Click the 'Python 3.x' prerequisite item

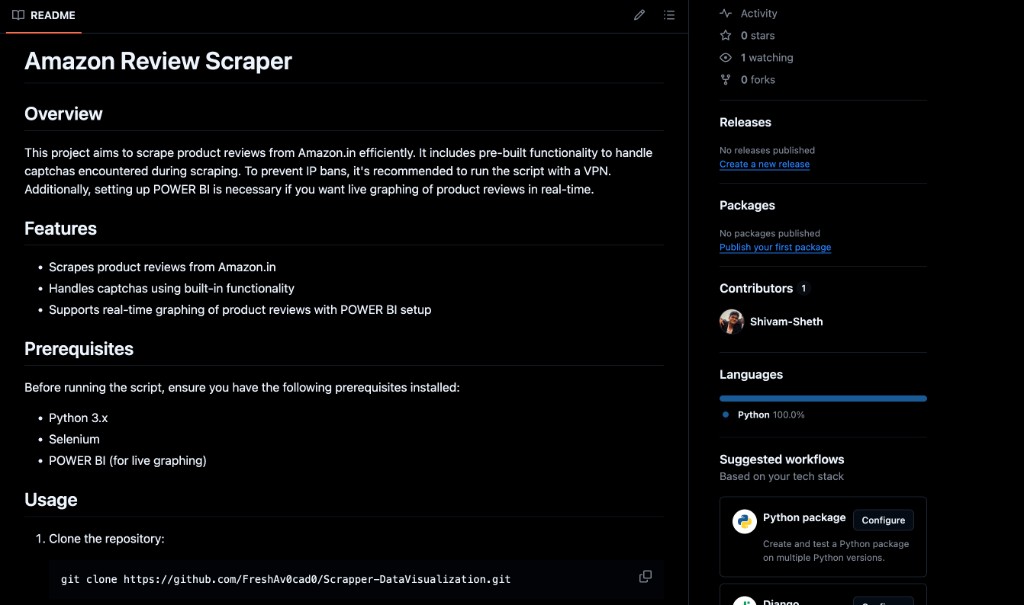point(78,418)
